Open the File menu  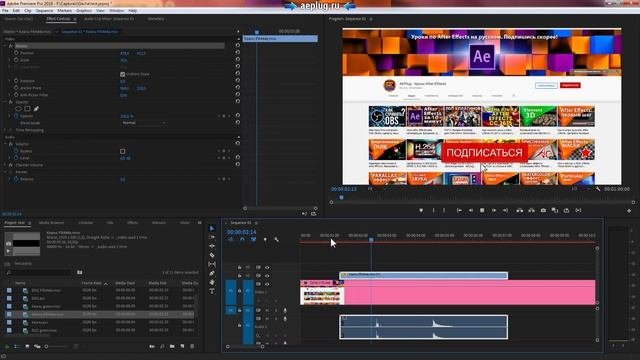click(x=5, y=11)
